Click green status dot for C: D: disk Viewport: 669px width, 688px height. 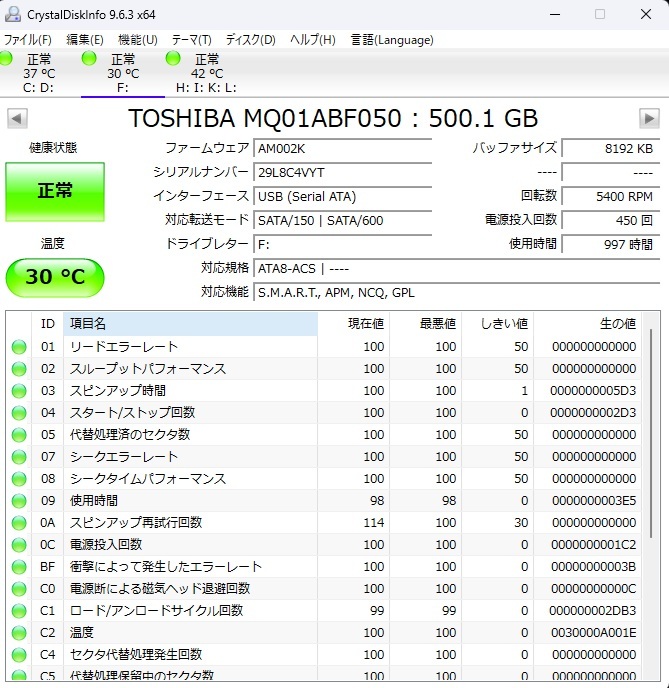6,58
